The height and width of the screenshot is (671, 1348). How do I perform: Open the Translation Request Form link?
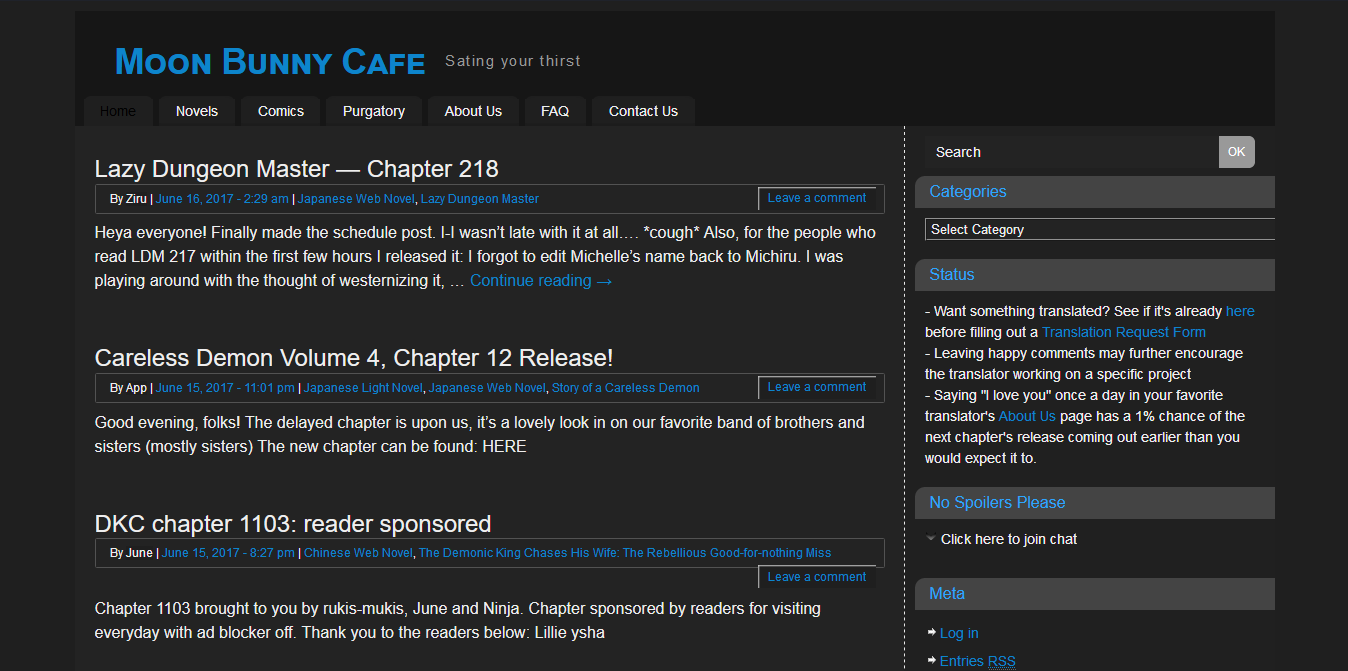click(x=1123, y=331)
